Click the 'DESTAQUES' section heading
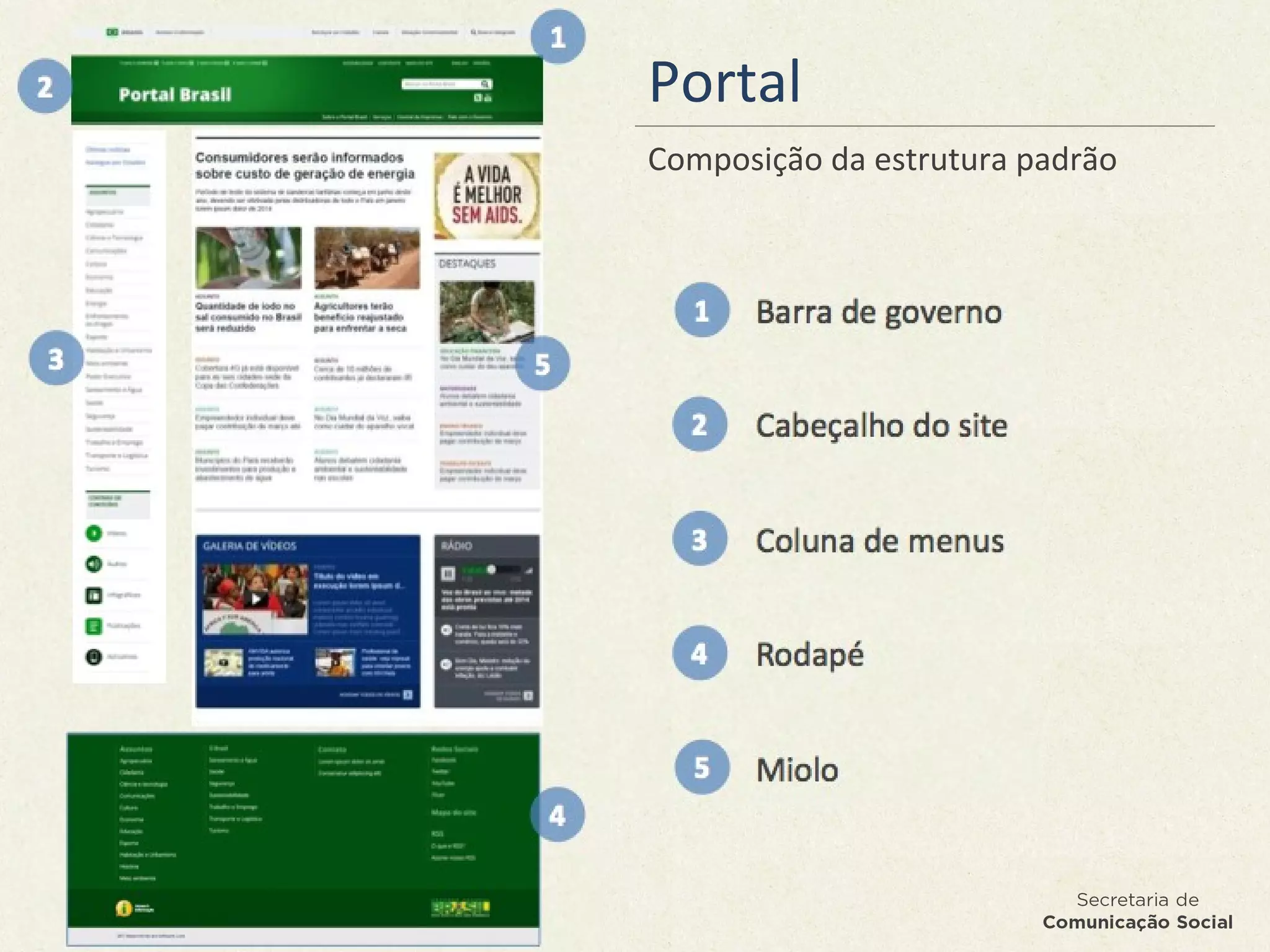The width and height of the screenshot is (1270, 952). click(467, 264)
